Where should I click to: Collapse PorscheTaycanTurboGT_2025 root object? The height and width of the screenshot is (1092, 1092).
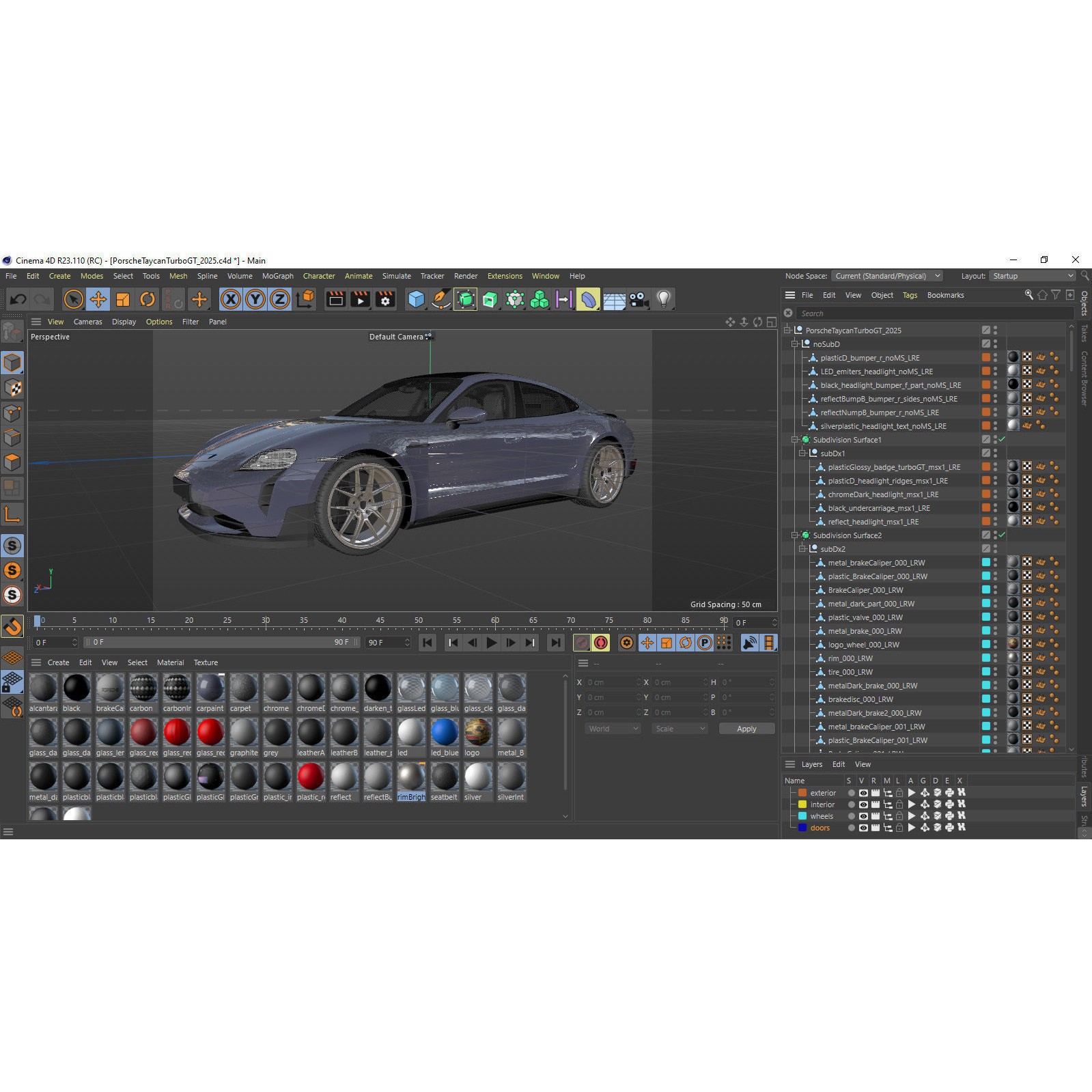[x=787, y=331]
